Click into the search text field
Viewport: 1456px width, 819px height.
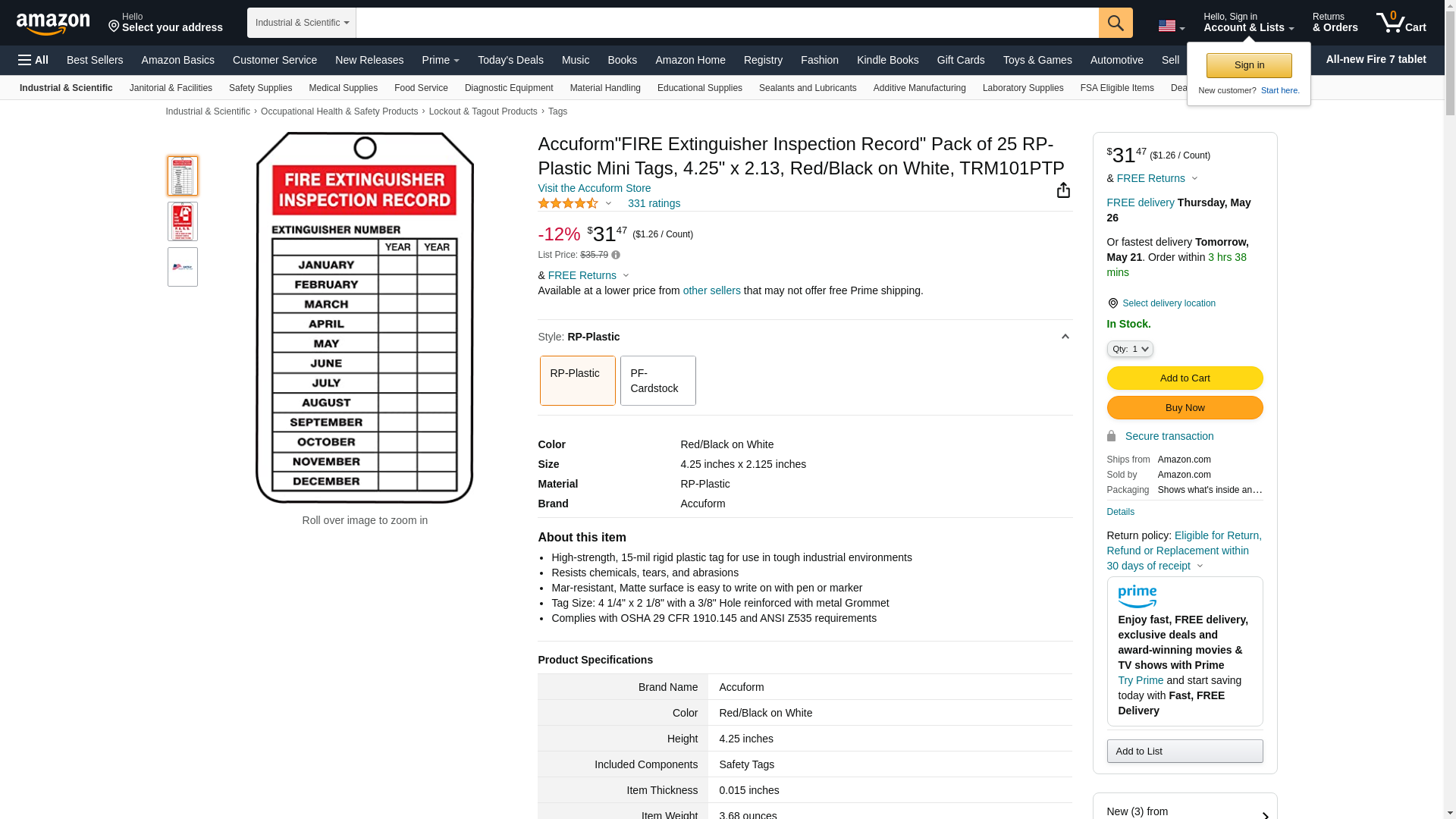pyautogui.click(x=726, y=23)
